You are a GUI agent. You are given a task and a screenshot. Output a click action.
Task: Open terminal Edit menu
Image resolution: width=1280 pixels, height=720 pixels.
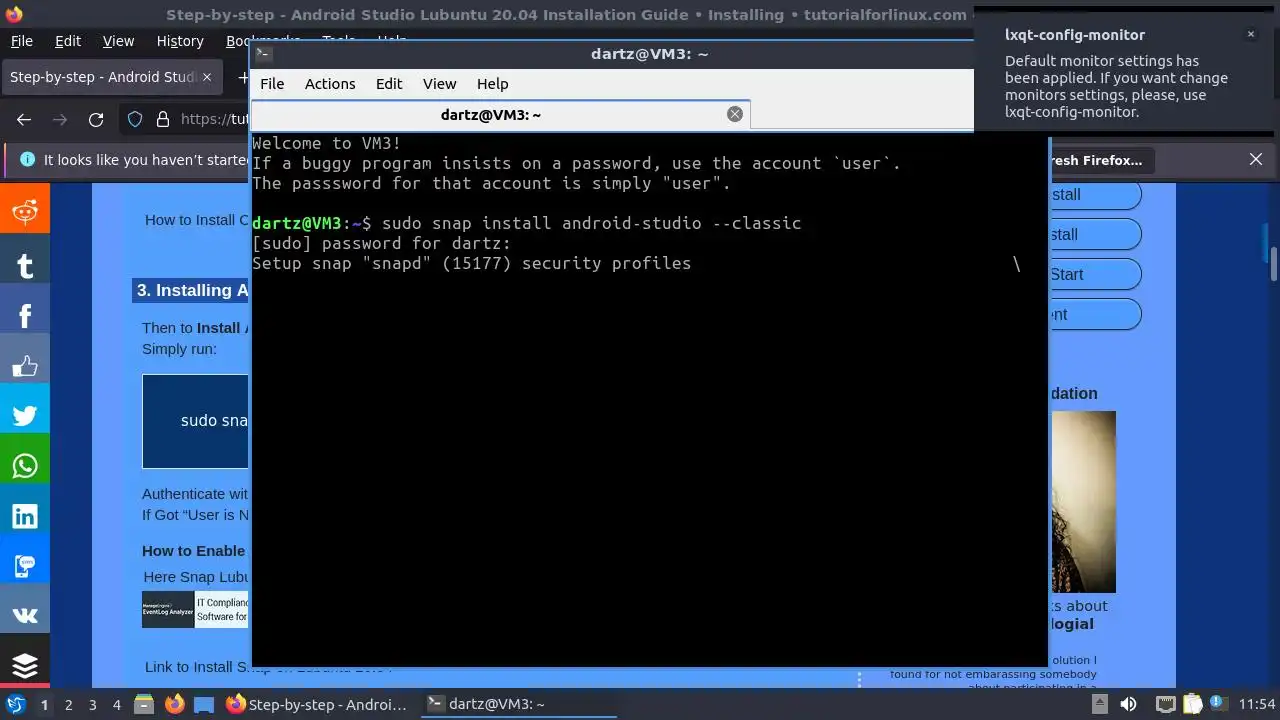(x=389, y=84)
